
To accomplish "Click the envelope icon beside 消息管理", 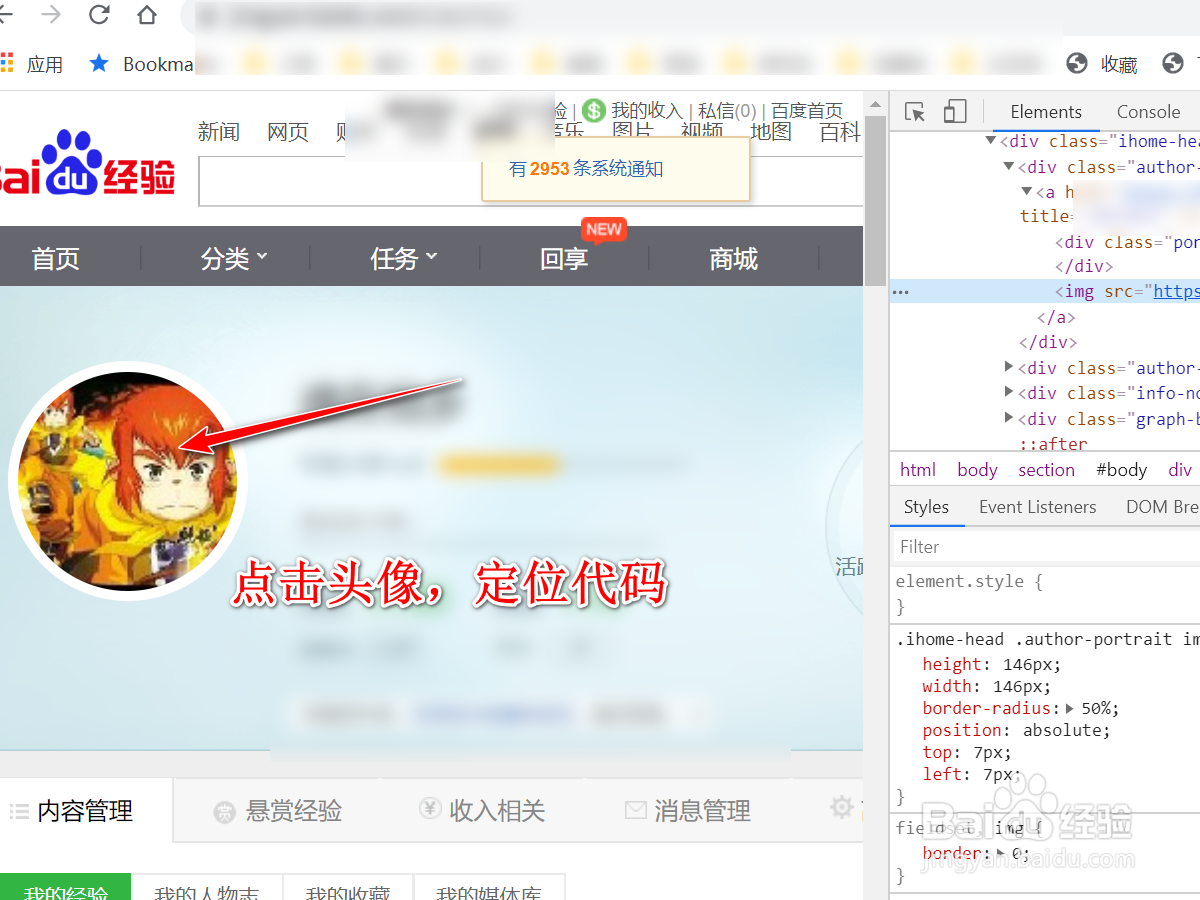I will pyautogui.click(x=635, y=810).
